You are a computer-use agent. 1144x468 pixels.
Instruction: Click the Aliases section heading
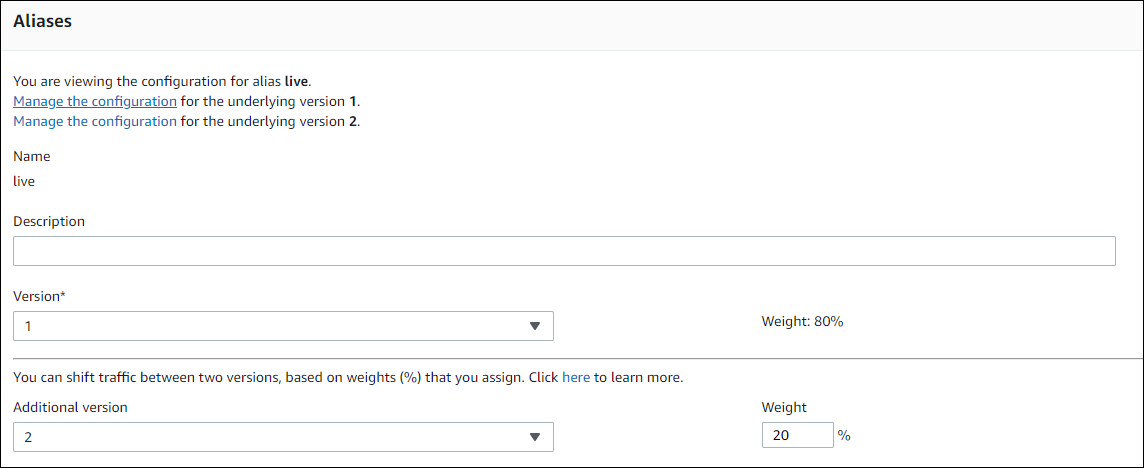tap(42, 21)
